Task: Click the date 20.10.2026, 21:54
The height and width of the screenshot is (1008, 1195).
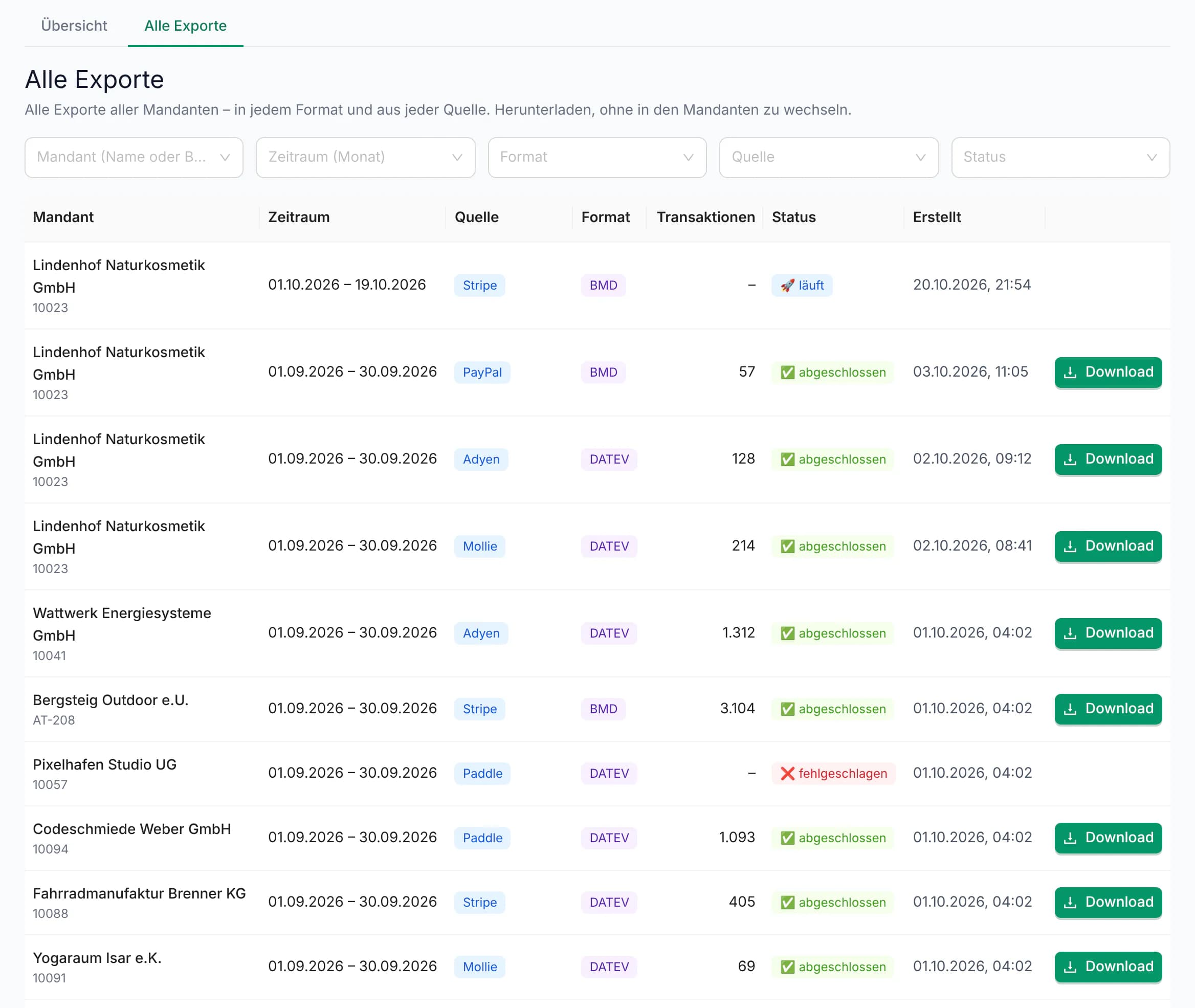Action: (971, 284)
